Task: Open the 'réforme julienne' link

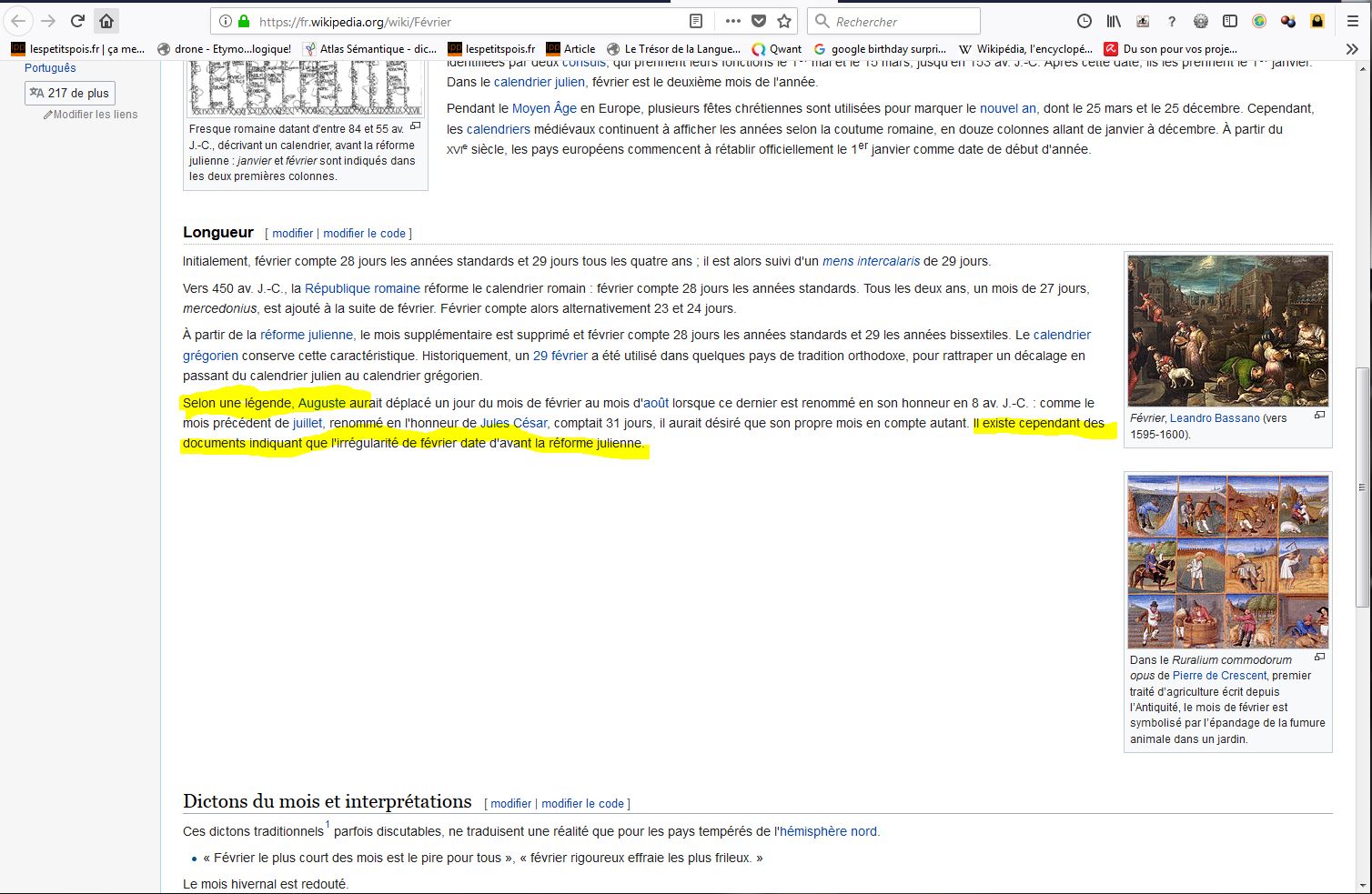Action: point(307,335)
